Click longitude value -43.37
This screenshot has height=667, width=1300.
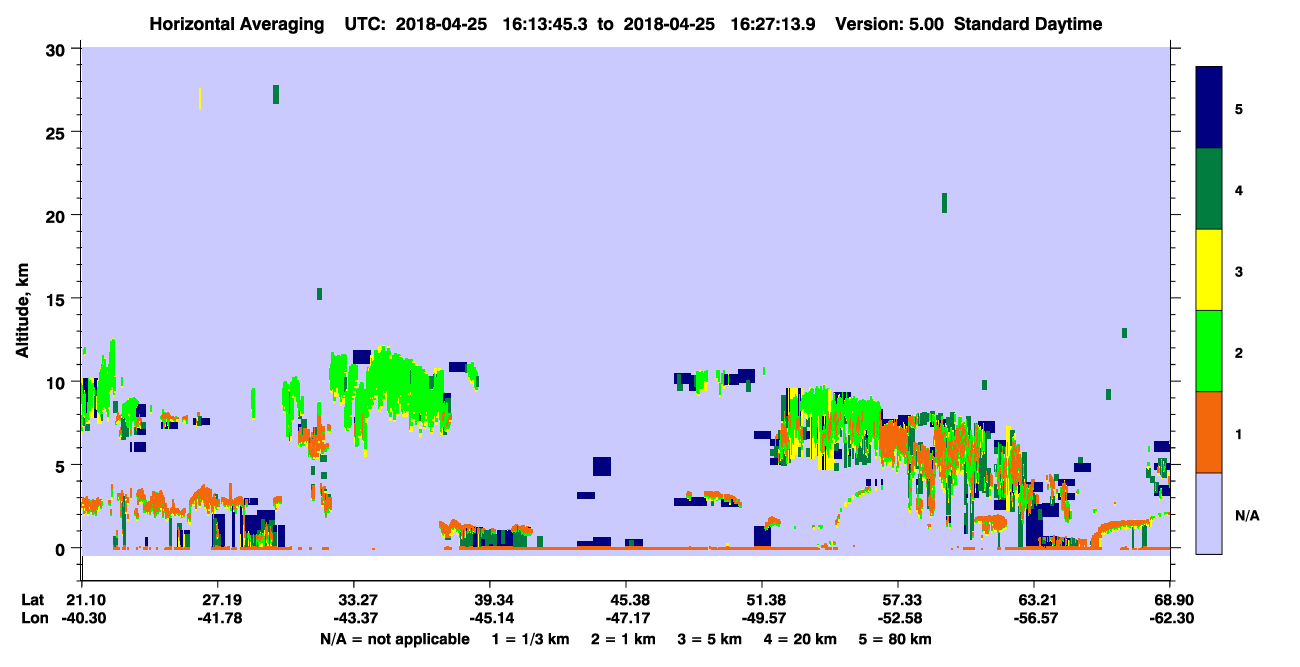(x=354, y=618)
